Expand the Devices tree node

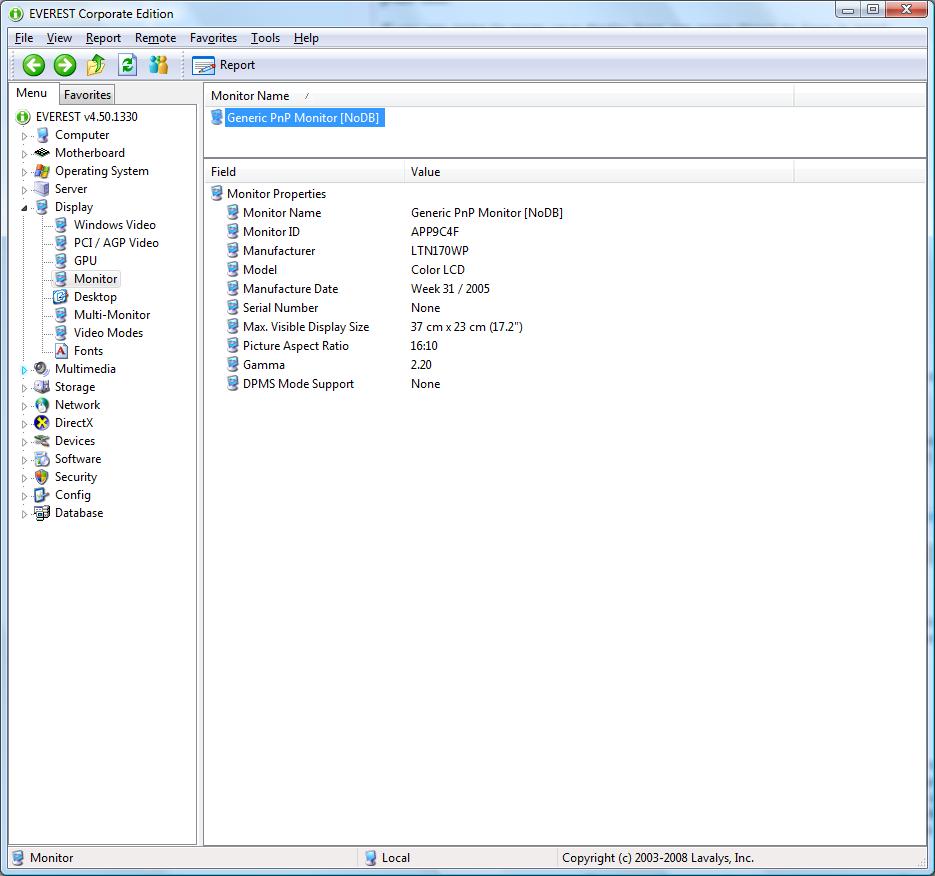[x=24, y=442]
